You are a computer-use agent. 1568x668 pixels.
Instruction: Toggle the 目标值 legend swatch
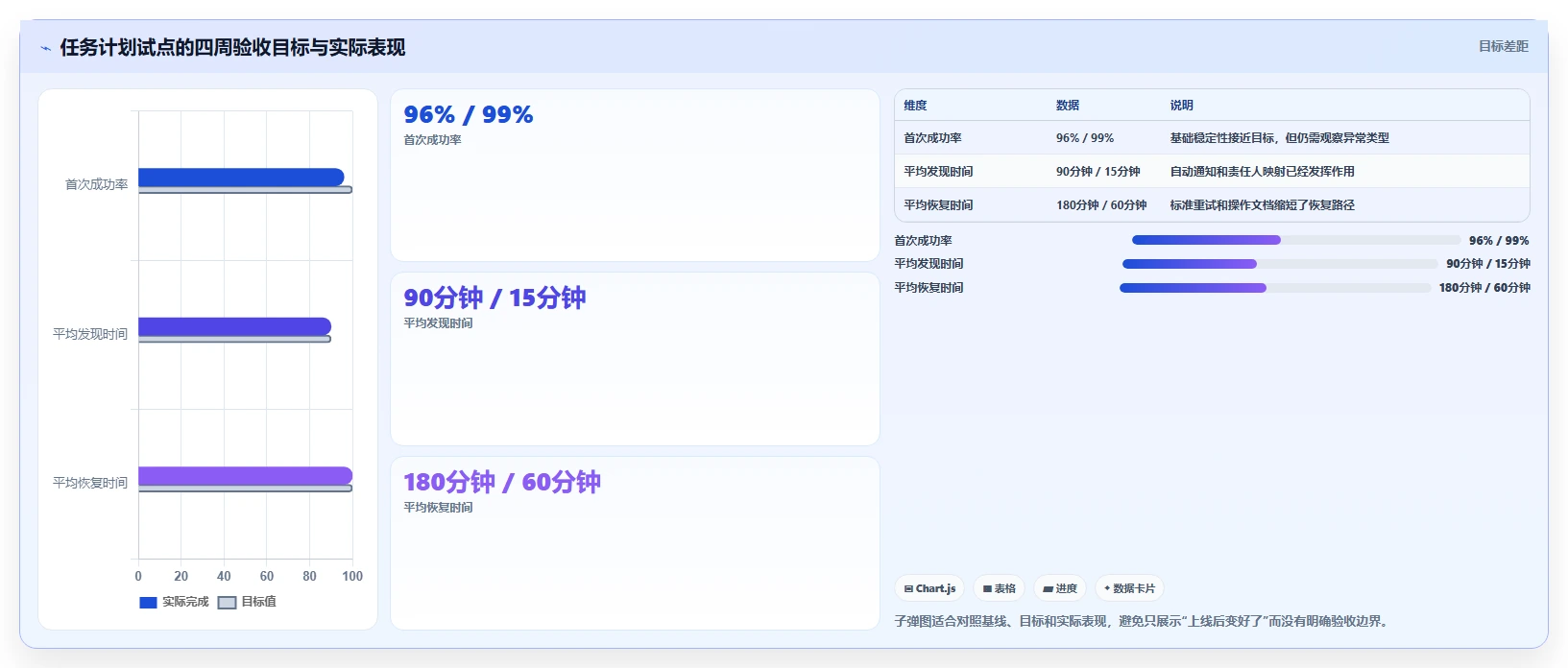[x=227, y=603]
